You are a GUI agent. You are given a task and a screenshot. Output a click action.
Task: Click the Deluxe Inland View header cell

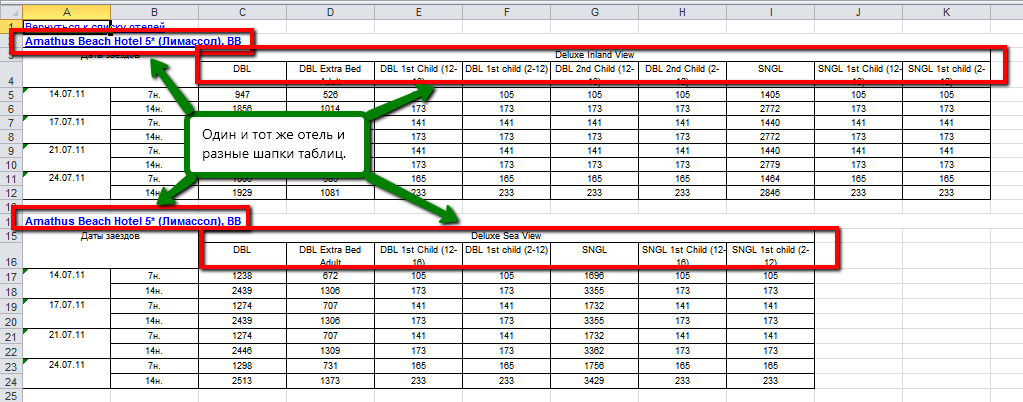pyautogui.click(x=594, y=55)
